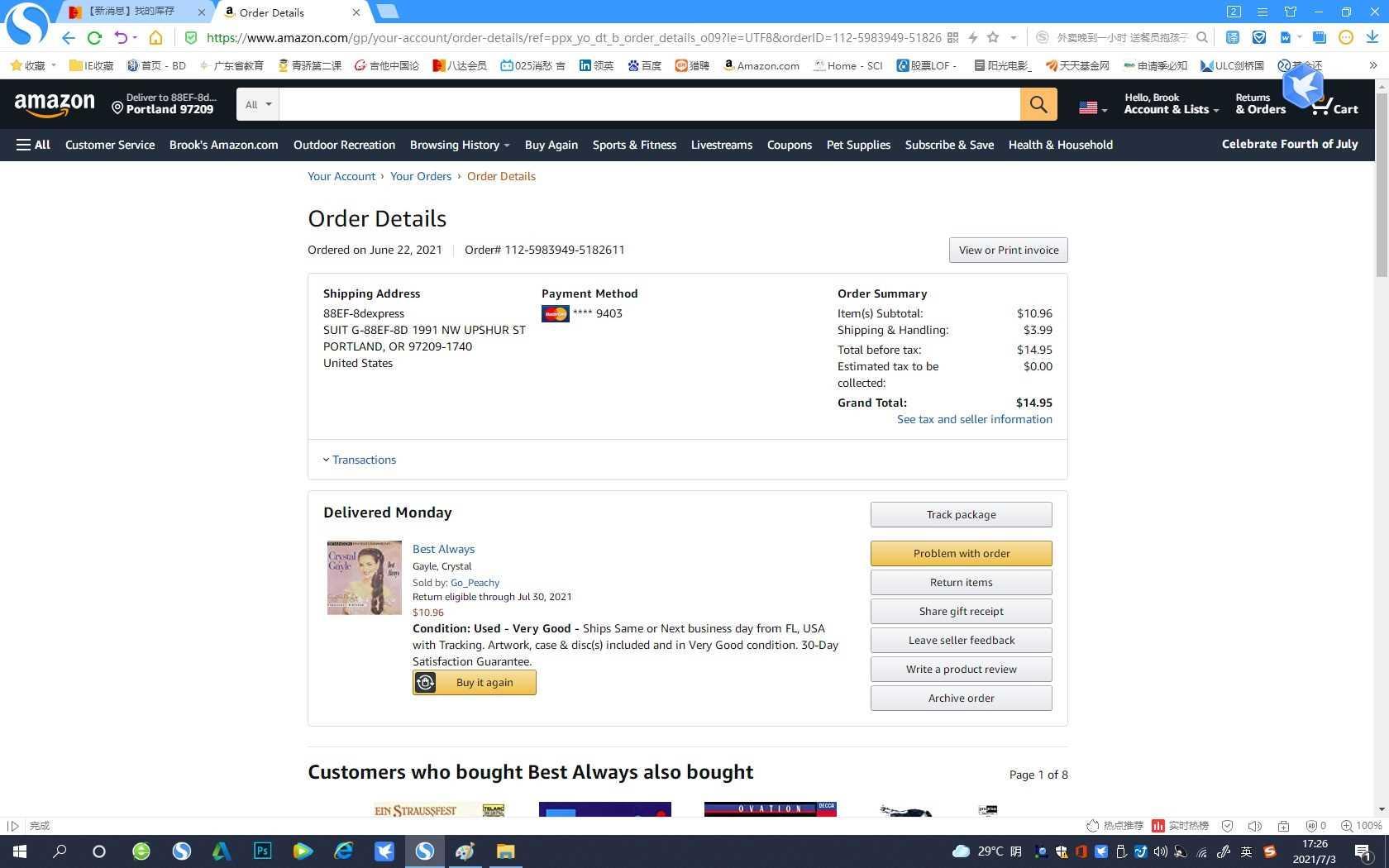Click the orange Amazon search magnifier button
Screen dimensions: 1389x868
(1038, 104)
